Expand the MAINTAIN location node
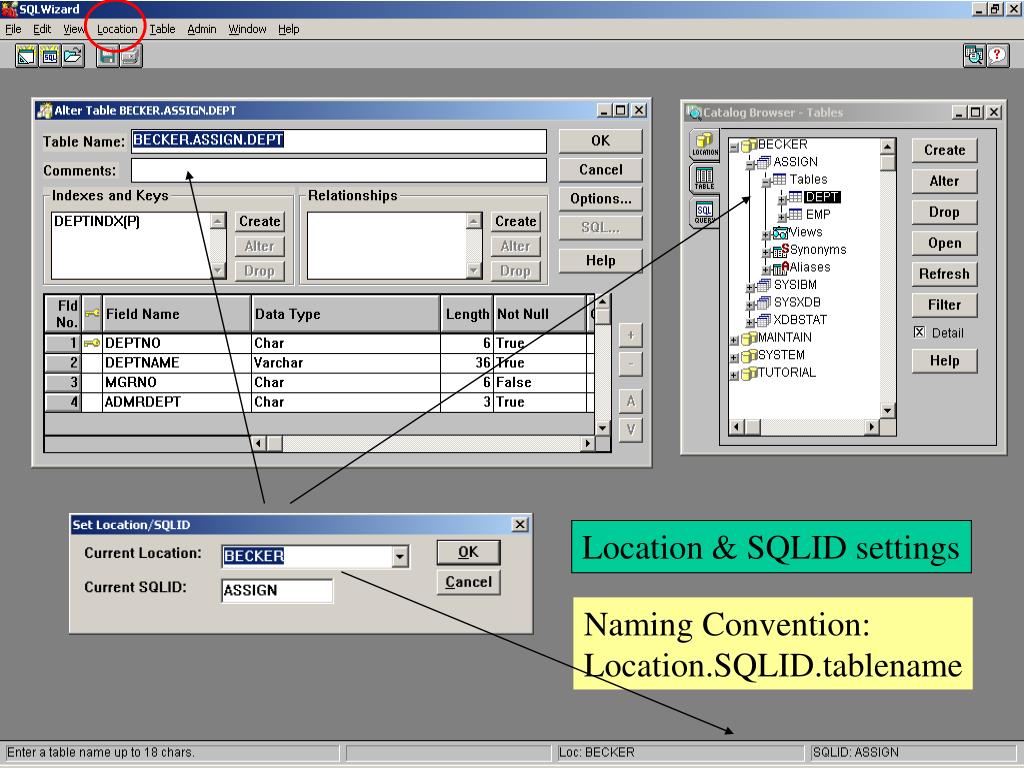This screenshot has width=1024, height=768. point(734,340)
